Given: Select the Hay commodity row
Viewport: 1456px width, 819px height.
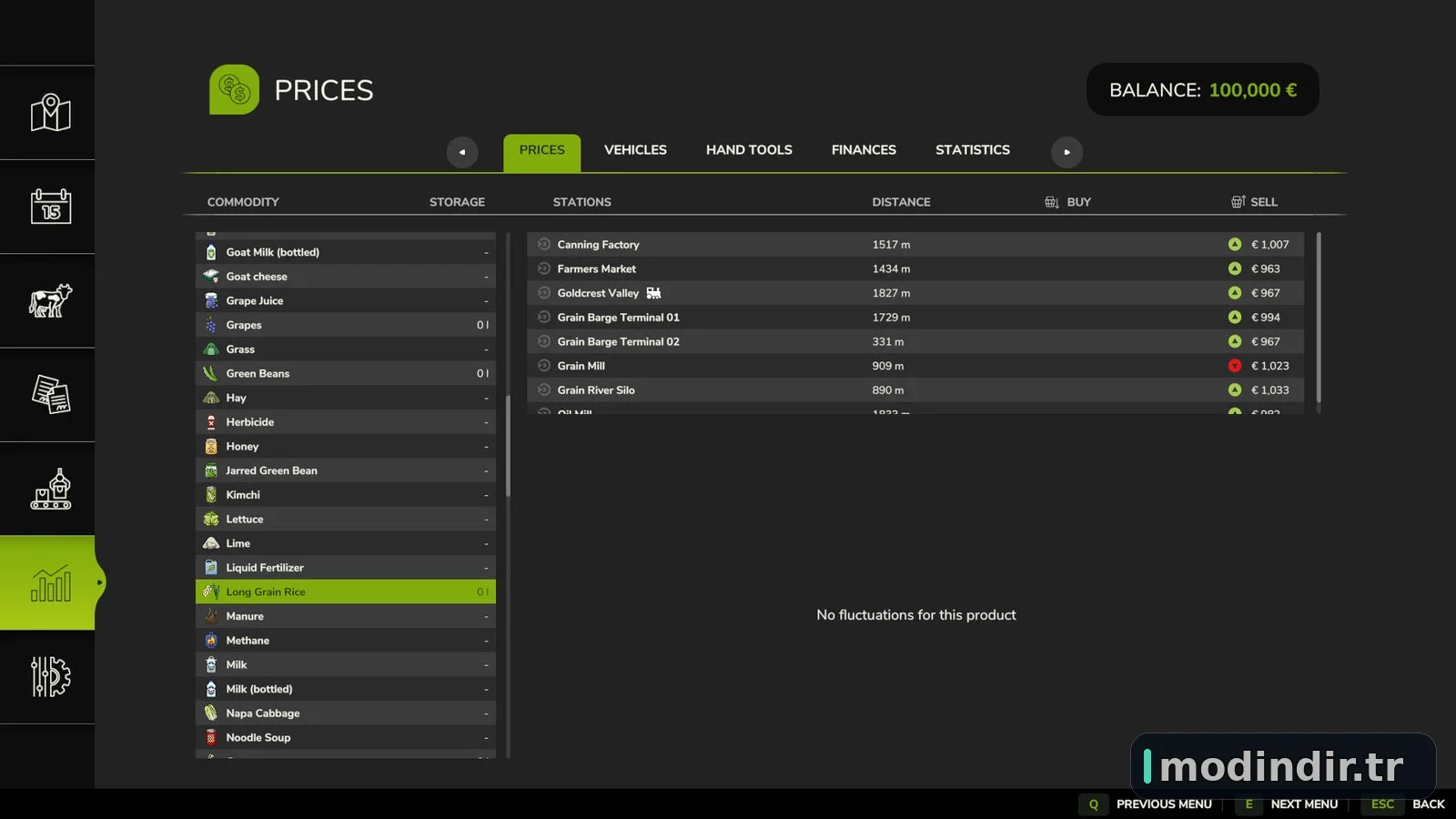Looking at the screenshot, I should [346, 398].
